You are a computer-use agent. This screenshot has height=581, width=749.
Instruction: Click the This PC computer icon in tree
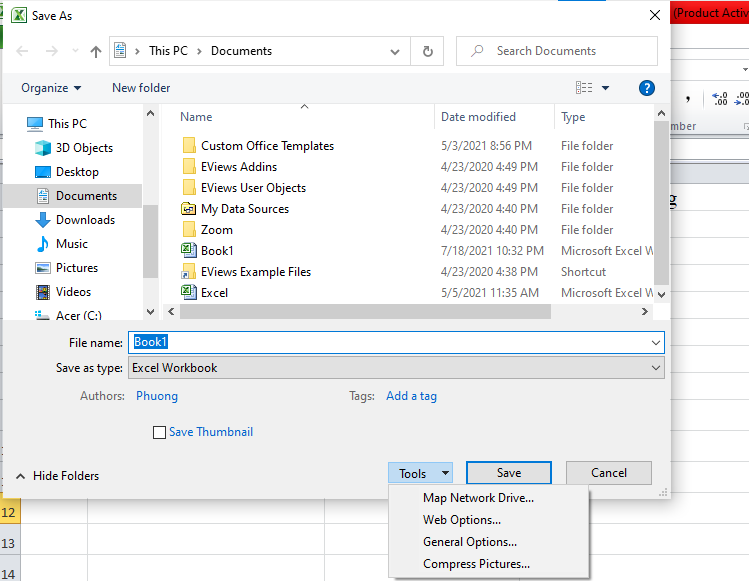tap(35, 124)
